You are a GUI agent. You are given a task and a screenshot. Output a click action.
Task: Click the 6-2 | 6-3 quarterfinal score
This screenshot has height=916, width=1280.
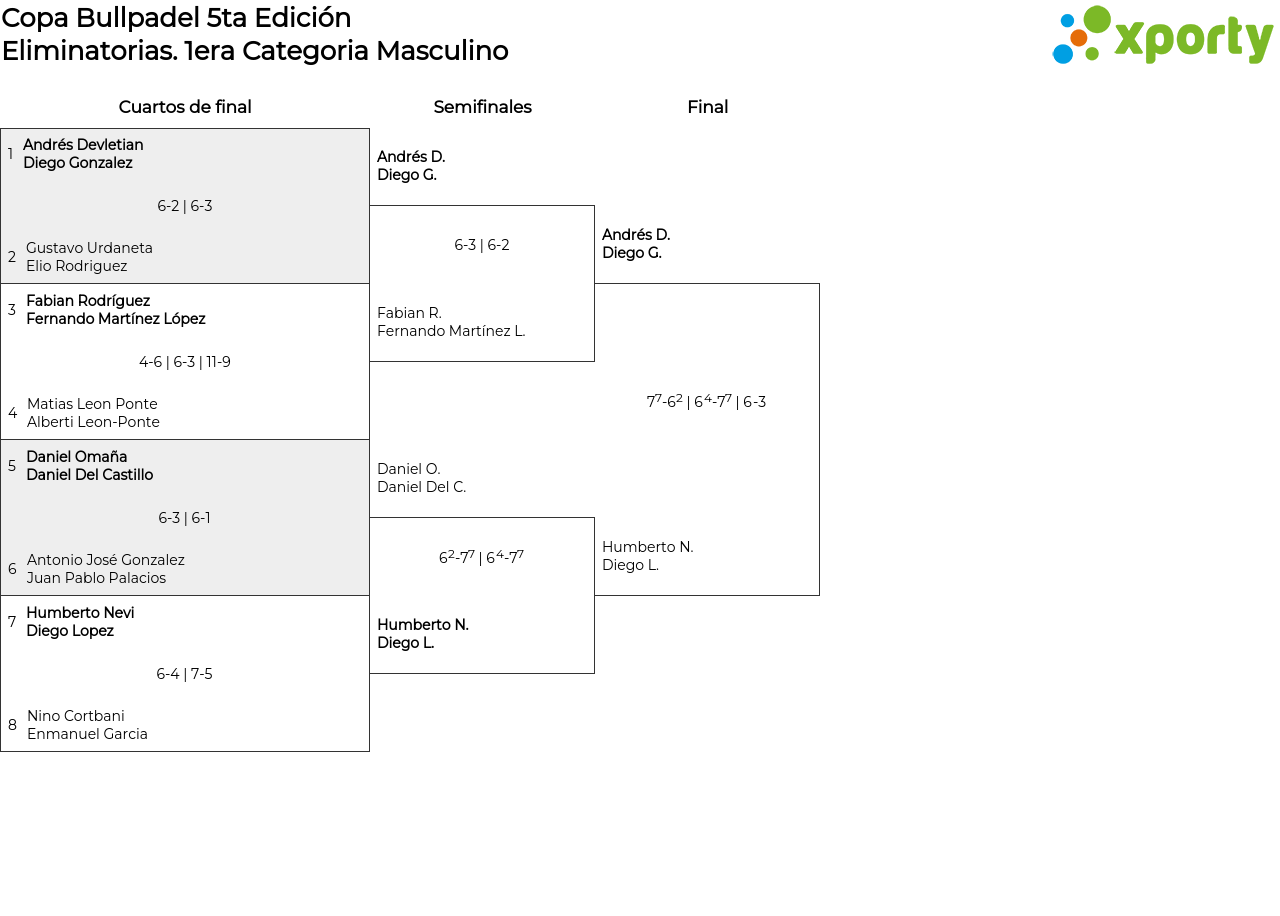tap(185, 206)
